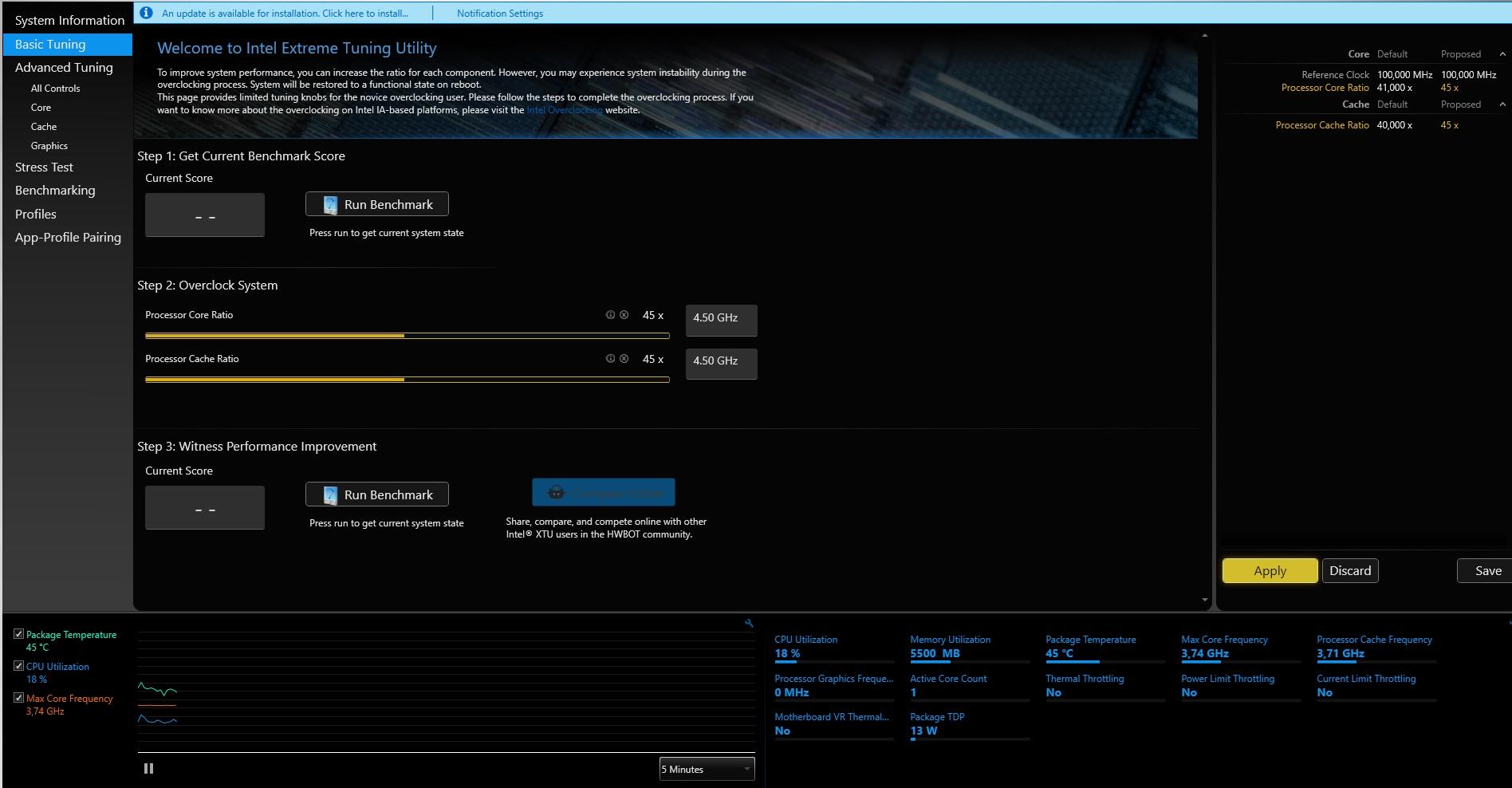Open Cache tuning page
Viewport: 1512px width, 788px height.
(x=44, y=127)
